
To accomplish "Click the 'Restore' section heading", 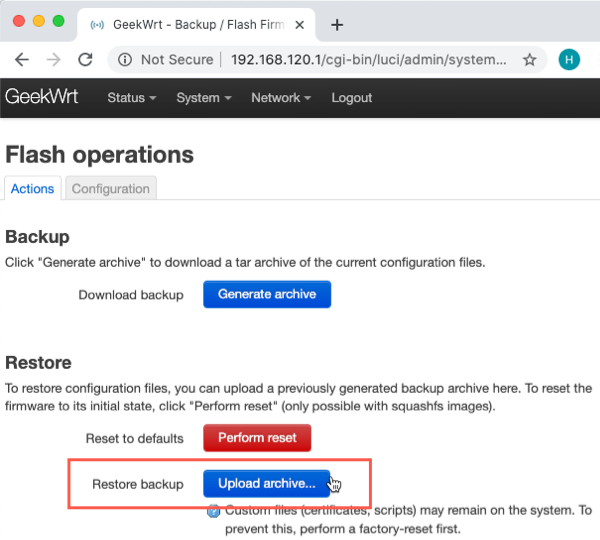I will point(38,362).
